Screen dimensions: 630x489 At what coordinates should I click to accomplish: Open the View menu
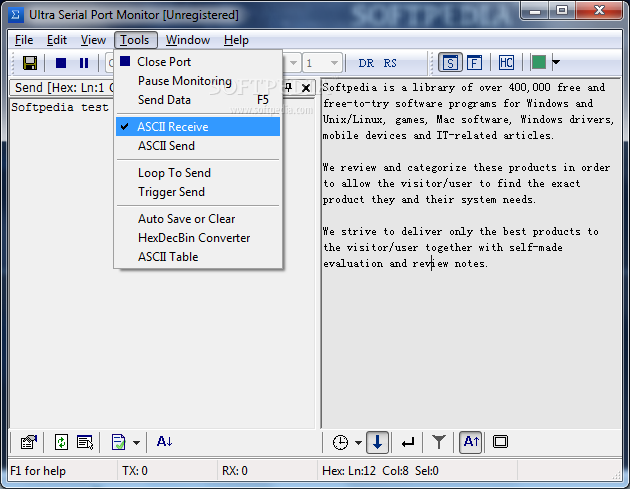point(93,40)
